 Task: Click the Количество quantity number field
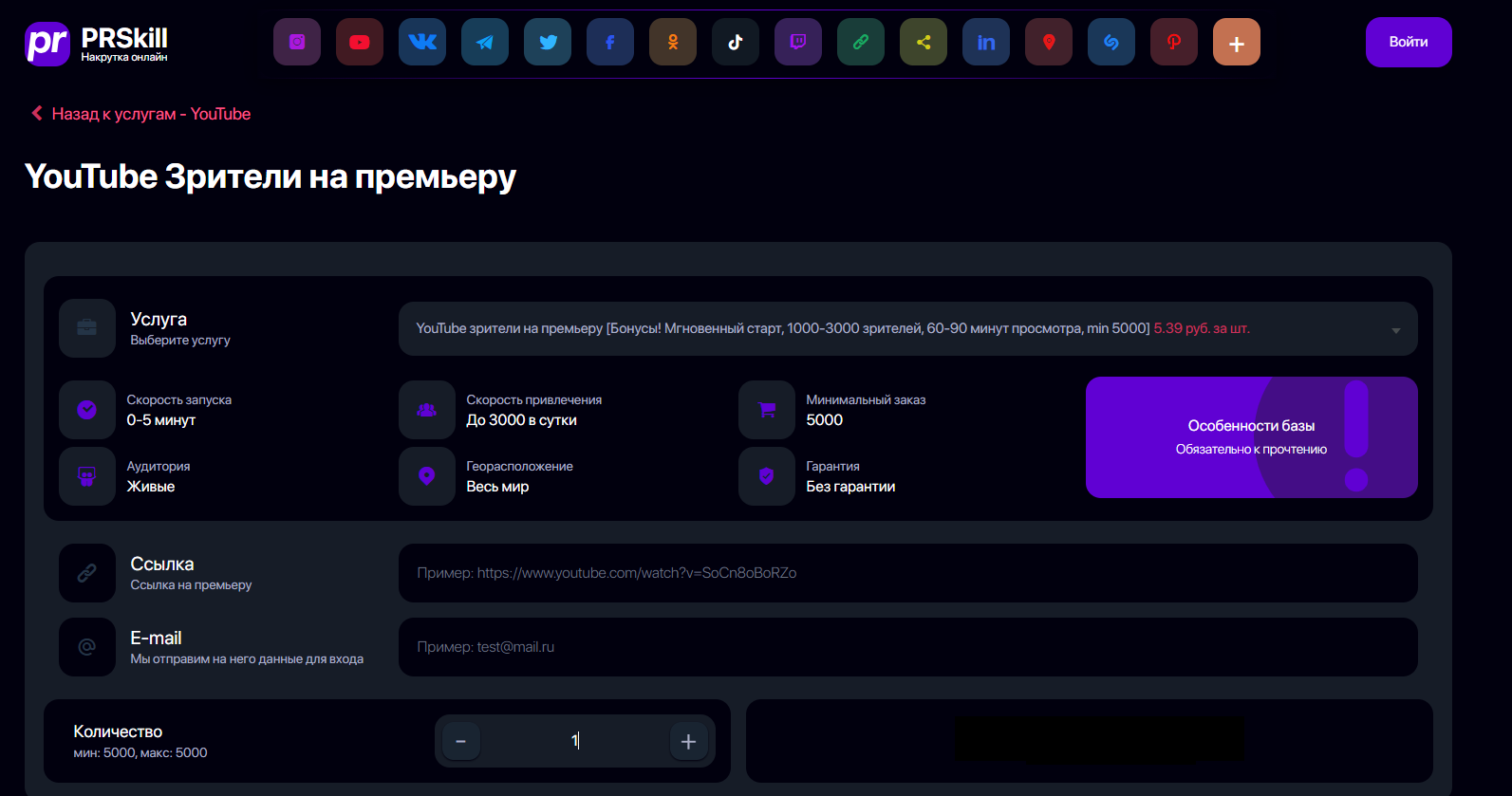(x=575, y=741)
